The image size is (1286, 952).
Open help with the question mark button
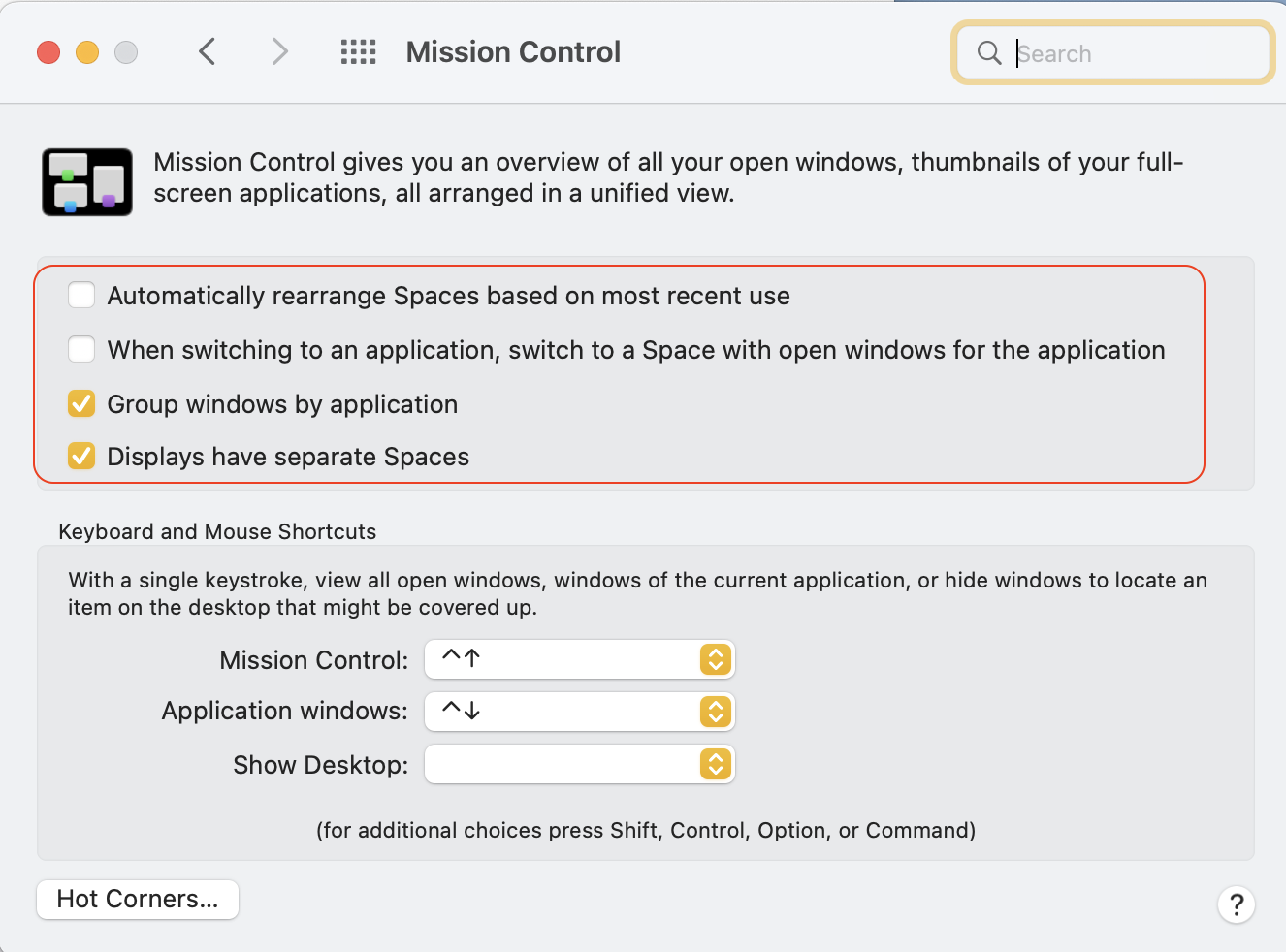[x=1237, y=904]
